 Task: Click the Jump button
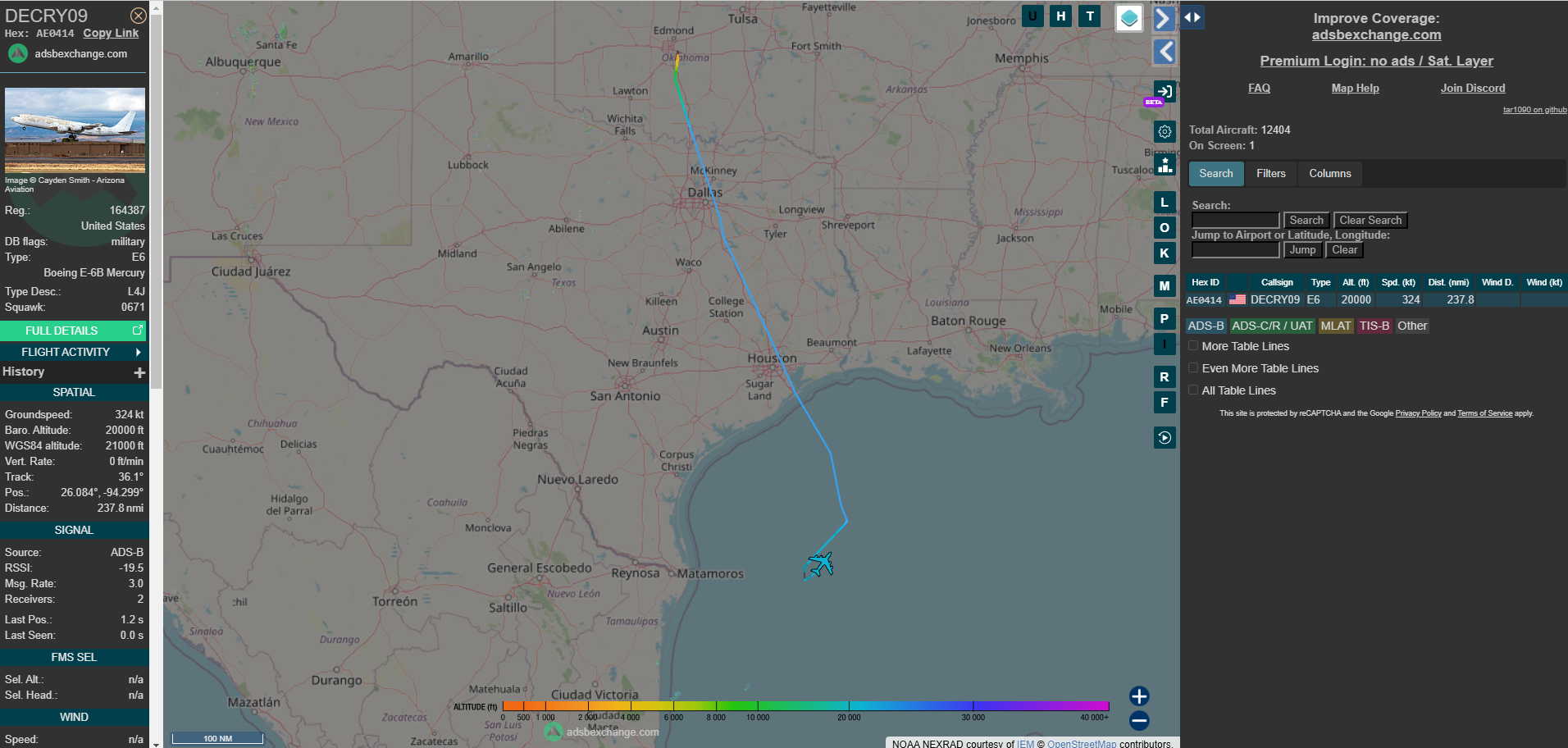[x=1302, y=249]
